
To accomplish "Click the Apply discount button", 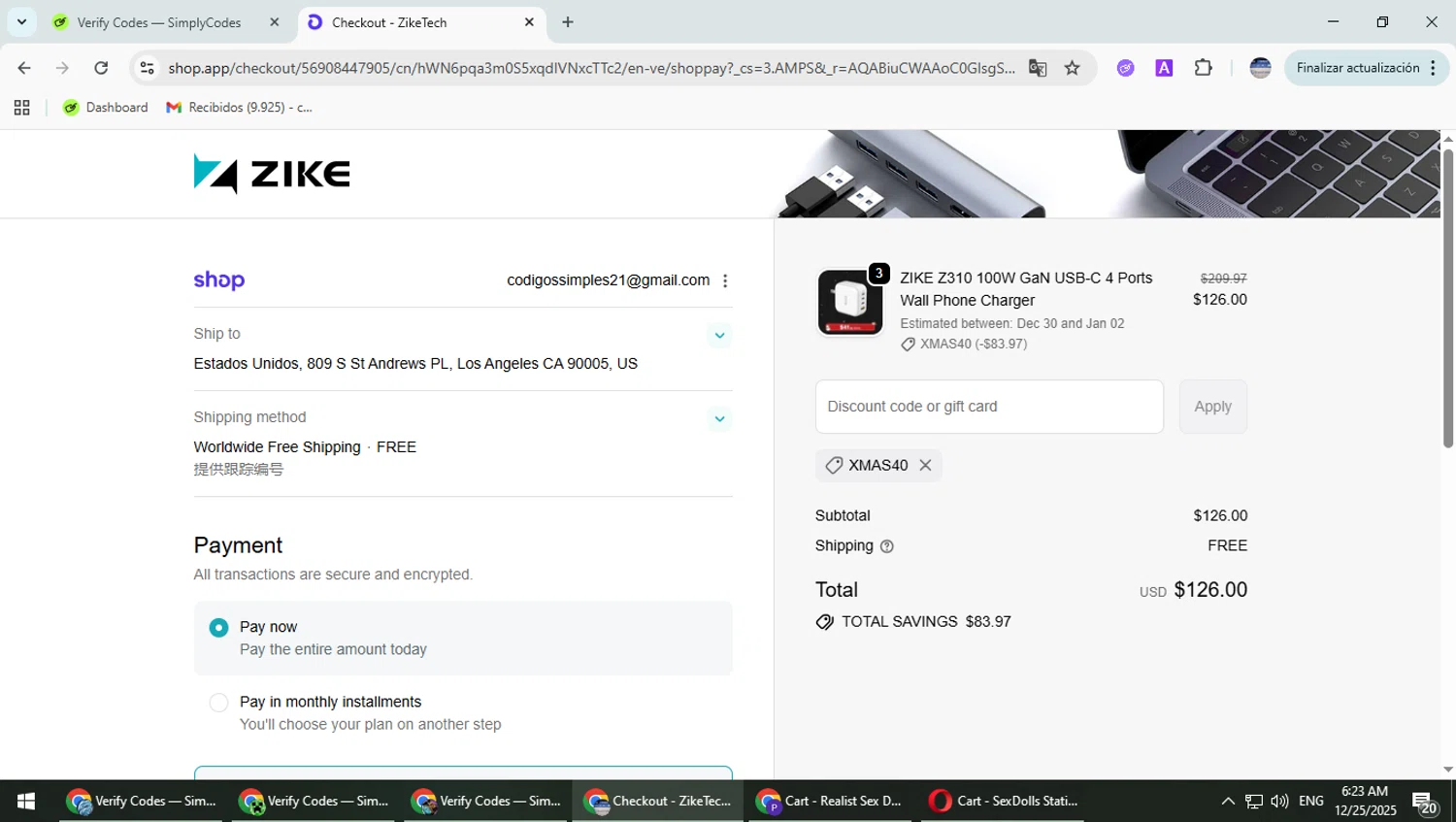I will click(x=1213, y=407).
